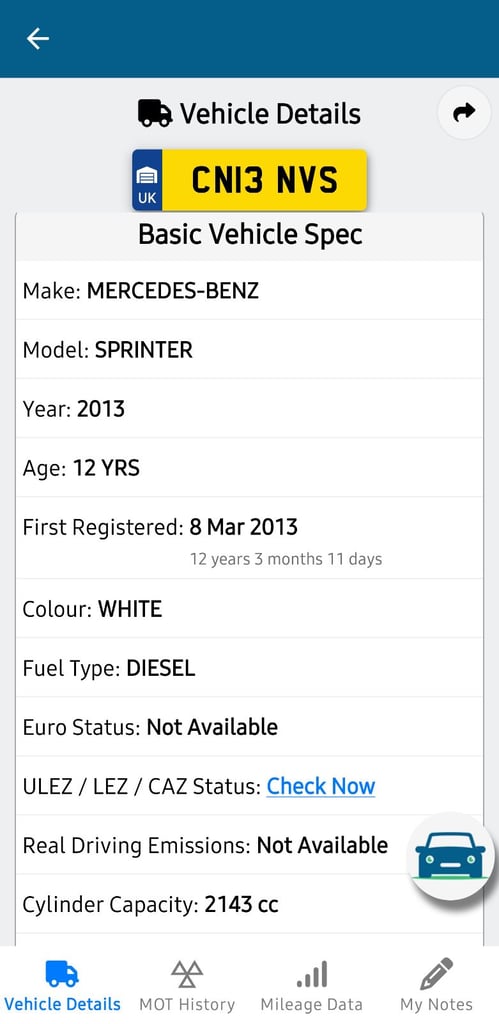Viewport: 499px width, 1024px height.
Task: Tap the MOT History triangles icon
Action: [x=187, y=974]
